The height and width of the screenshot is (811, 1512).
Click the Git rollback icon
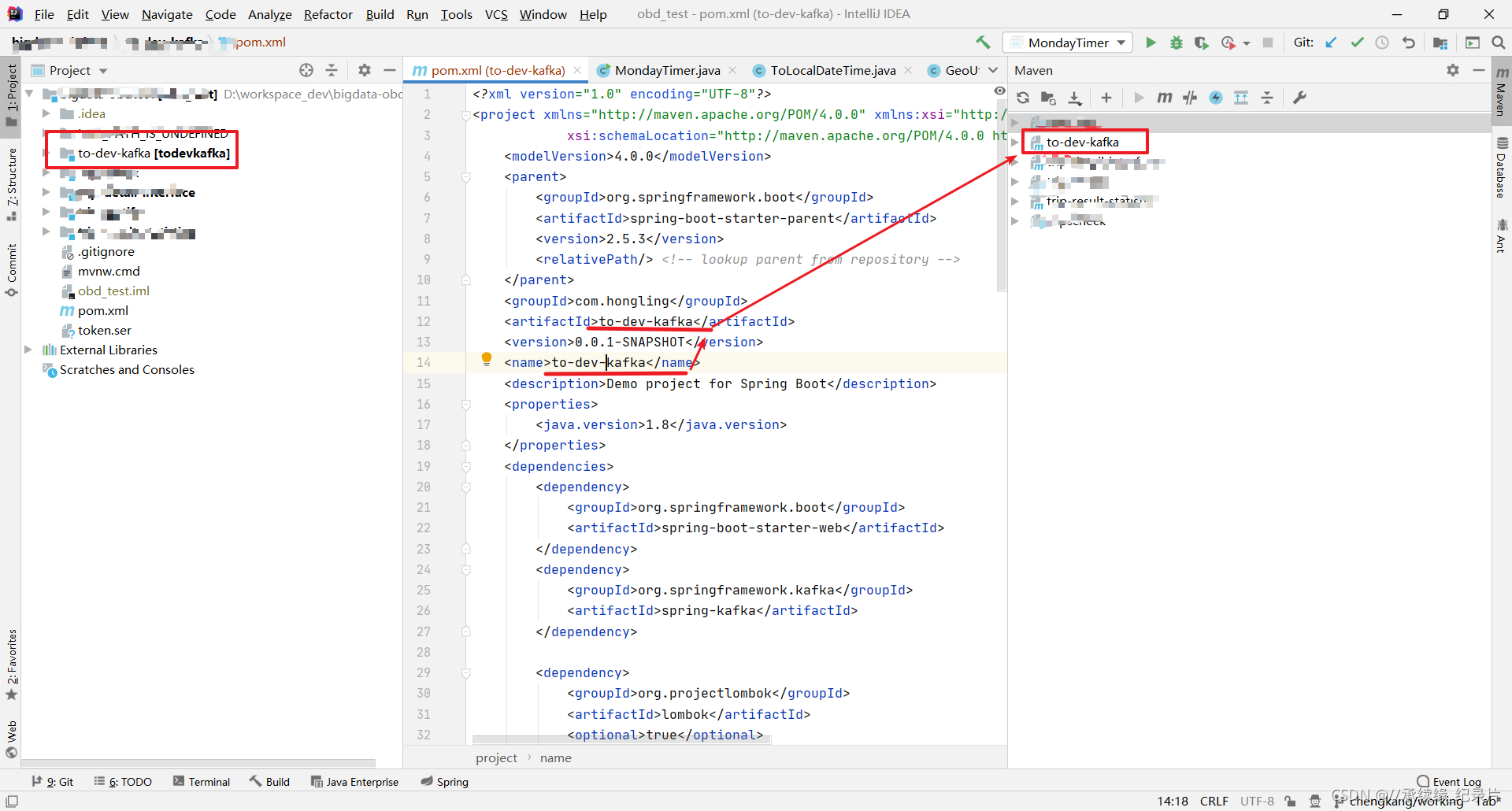point(1408,43)
